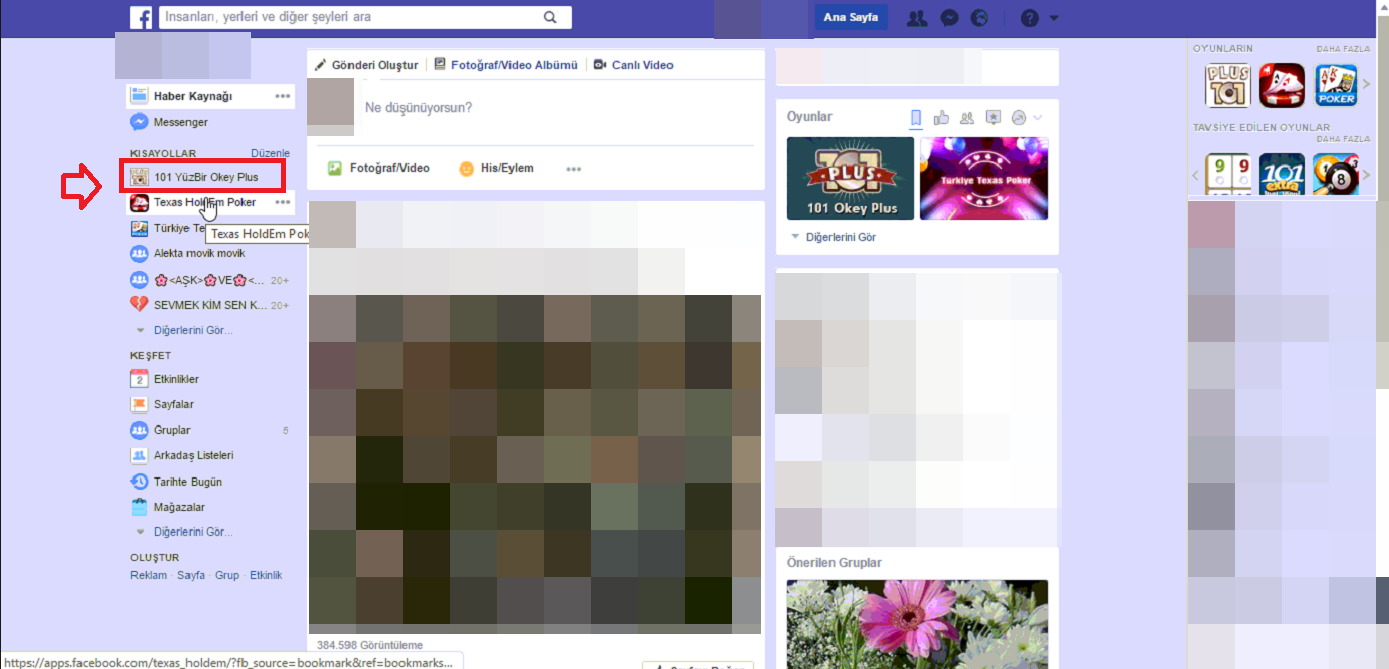Click the page scrollbar up arrow
This screenshot has height=669, width=1389.
(x=1383, y=7)
